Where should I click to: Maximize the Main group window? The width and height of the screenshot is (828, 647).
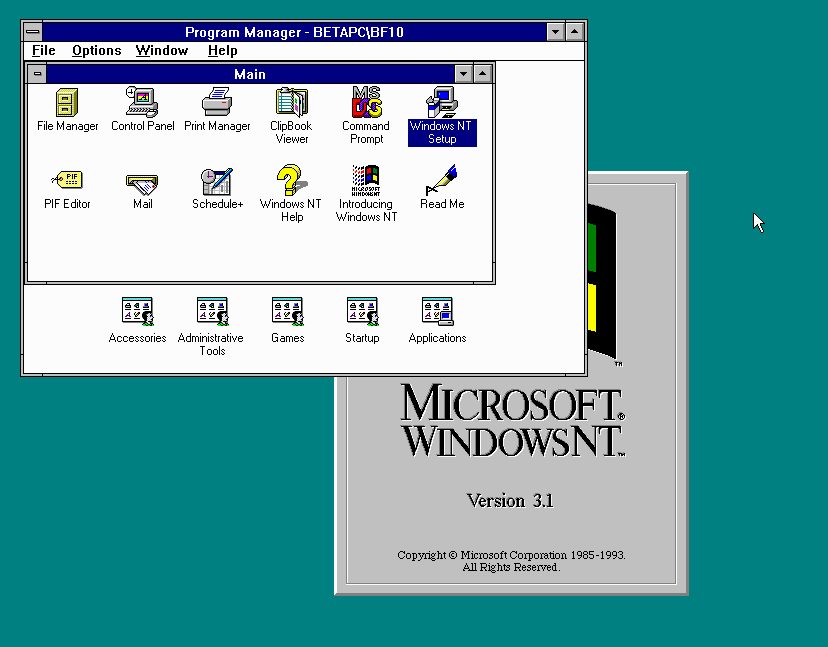coord(483,74)
